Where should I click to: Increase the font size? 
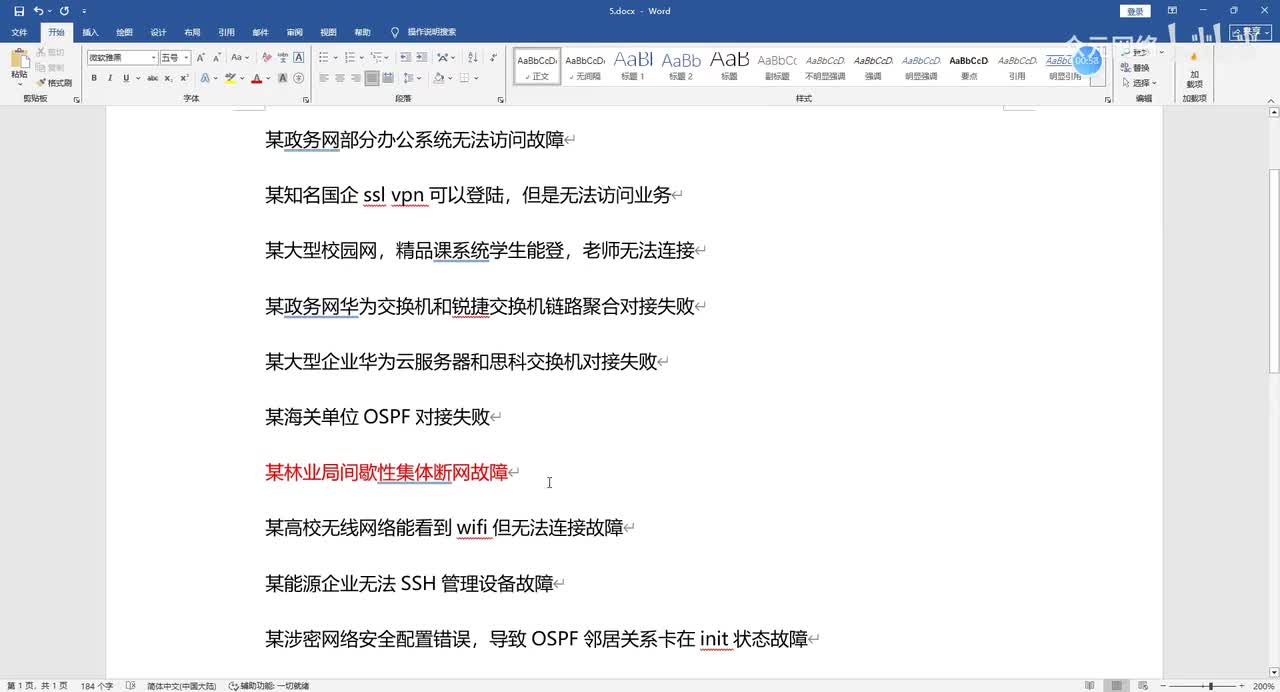tap(201, 58)
